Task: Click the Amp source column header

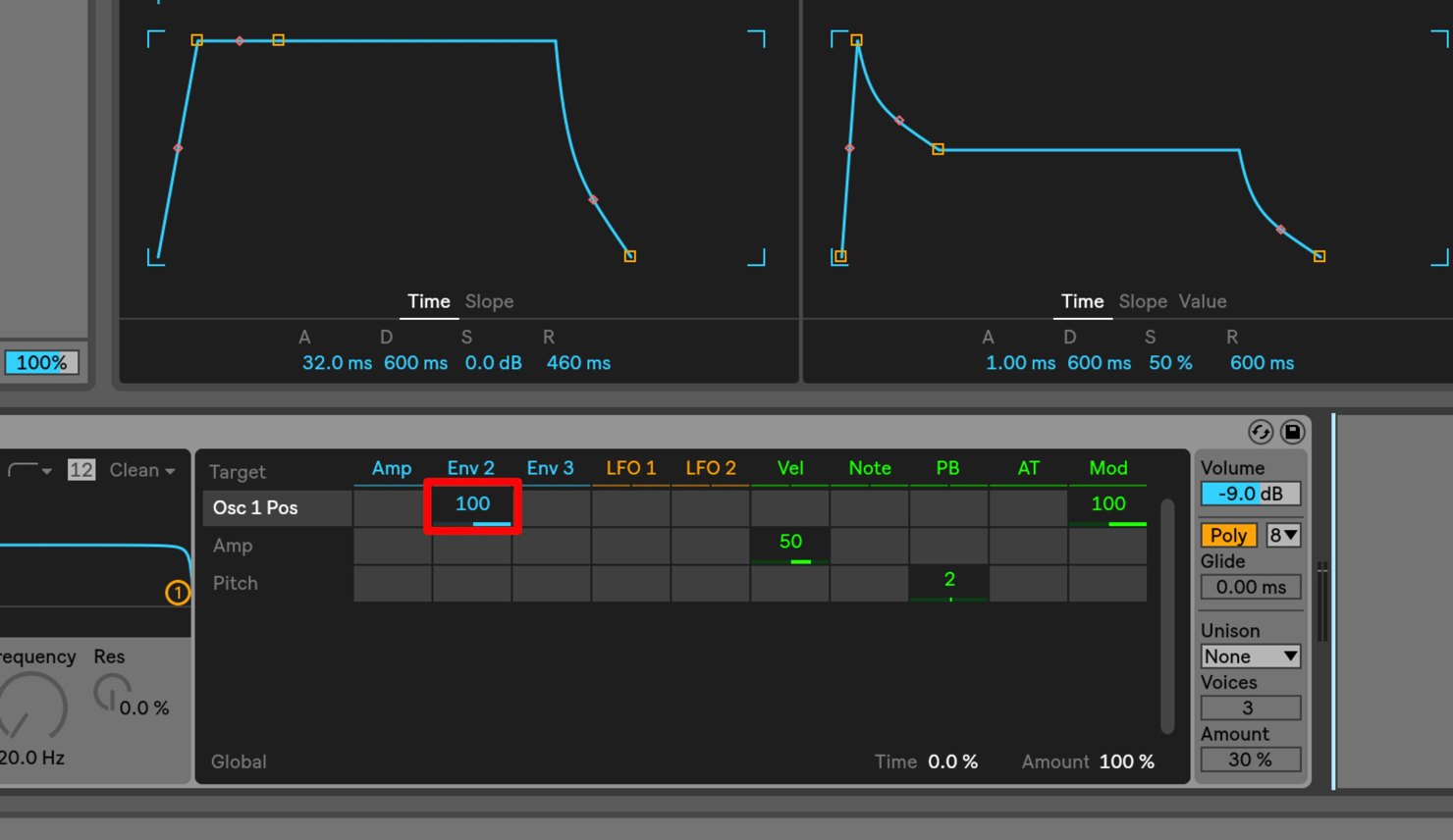Action: pos(392,468)
